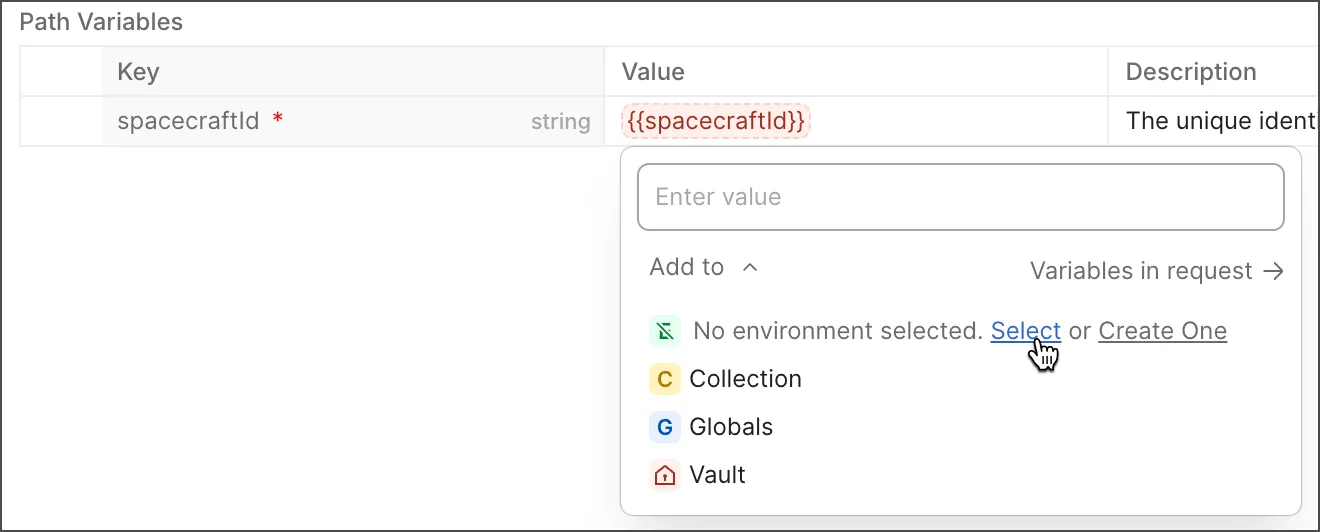Screen dimensions: 1320x532
Task: Click the Add to label
Action: pos(686,267)
